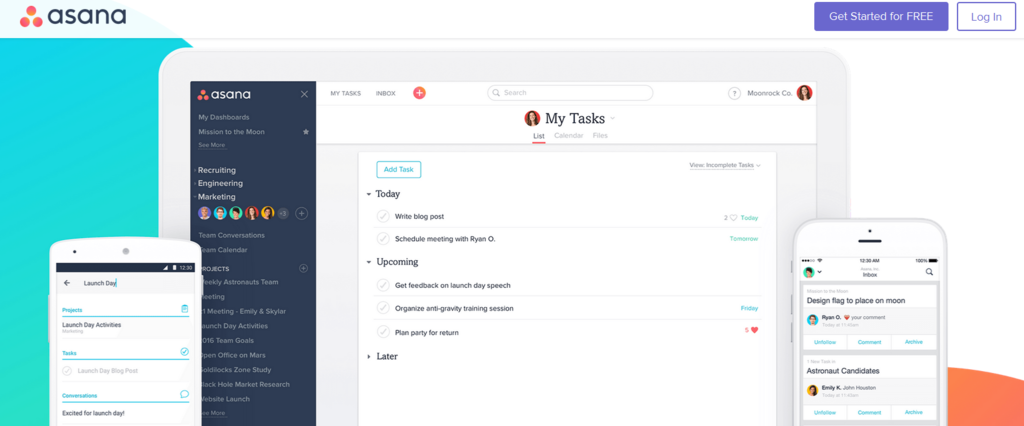The height and width of the screenshot is (426, 1024).
Task: Click the Moonrock Co. workspace name
Action: (x=769, y=93)
